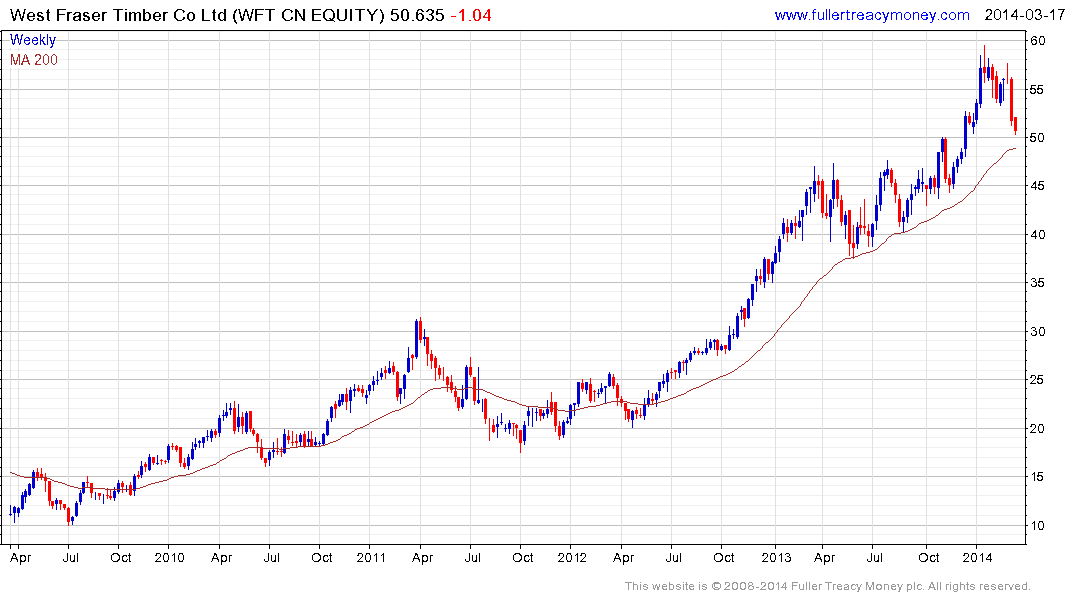Click the y-axis value 60
This screenshot has height=600, width=1075.
1038,40
